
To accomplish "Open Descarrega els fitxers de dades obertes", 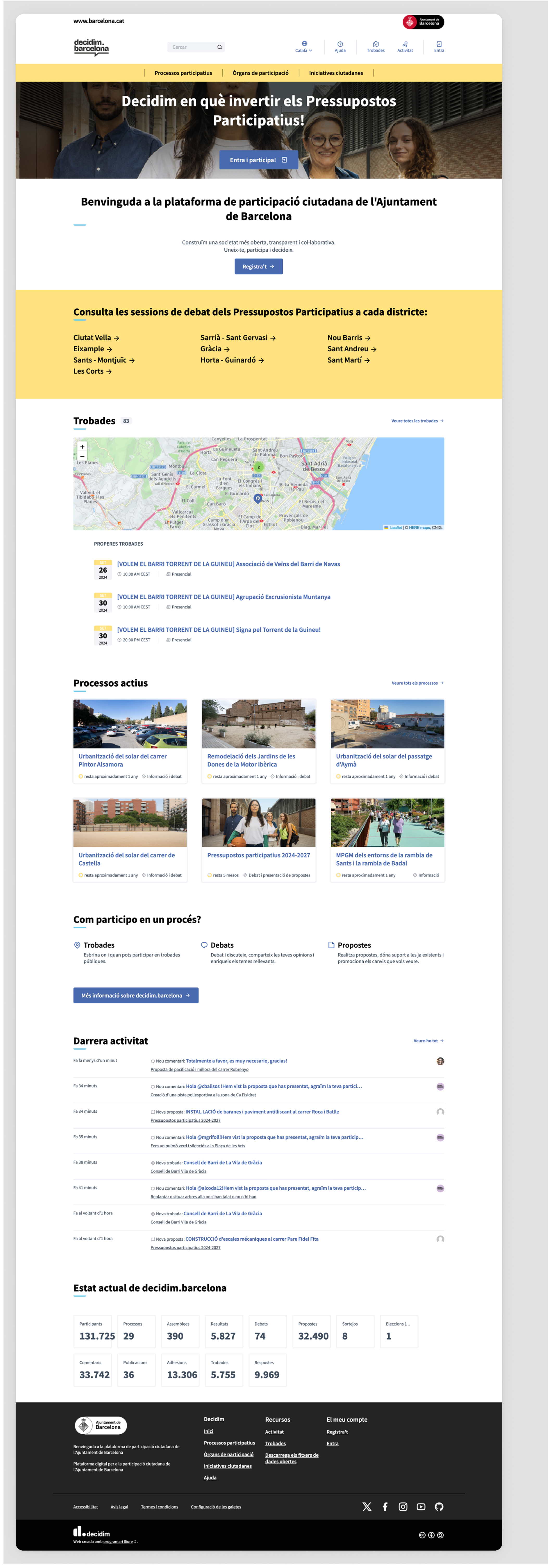I will click(291, 1458).
